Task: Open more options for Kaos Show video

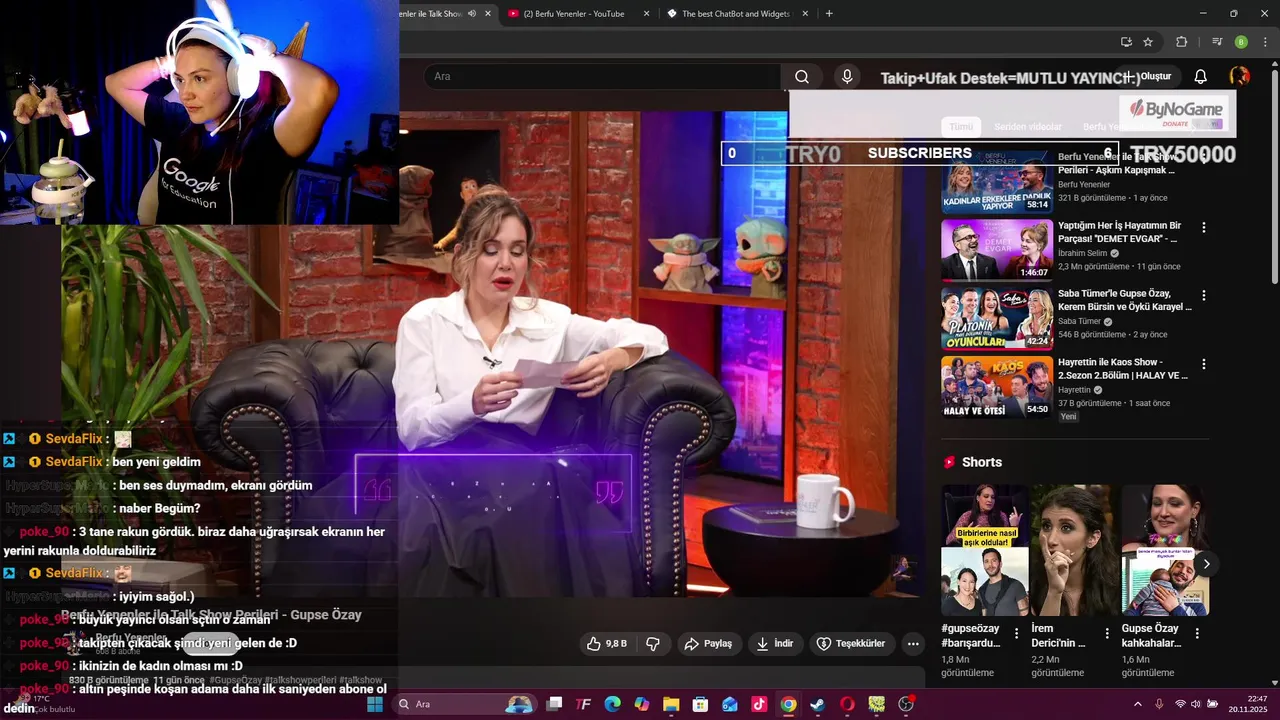Action: [1204, 364]
